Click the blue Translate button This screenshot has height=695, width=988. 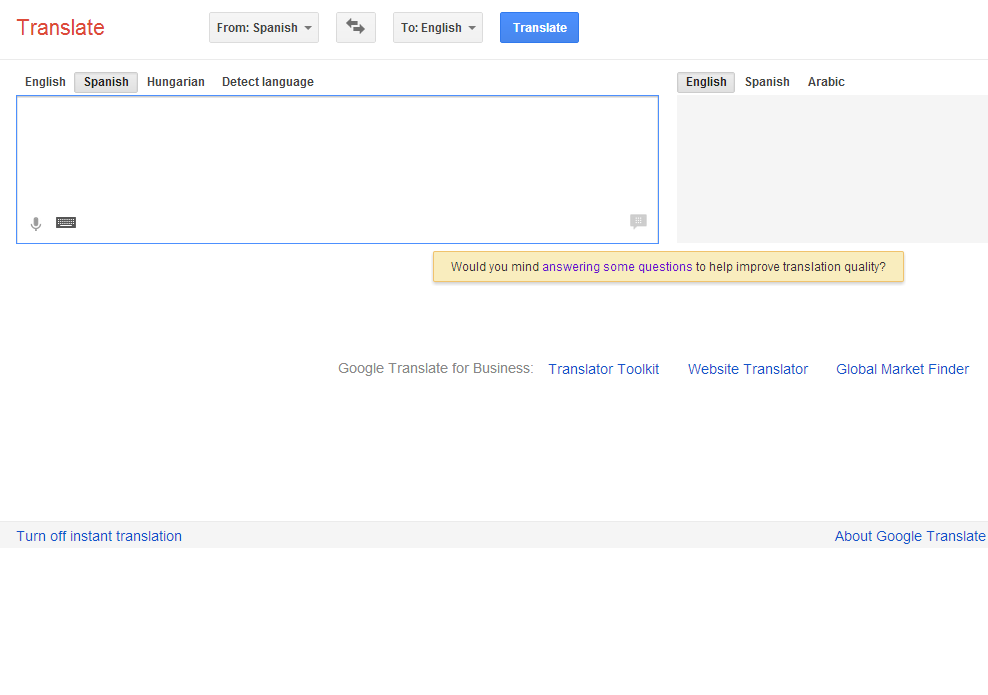pos(539,28)
